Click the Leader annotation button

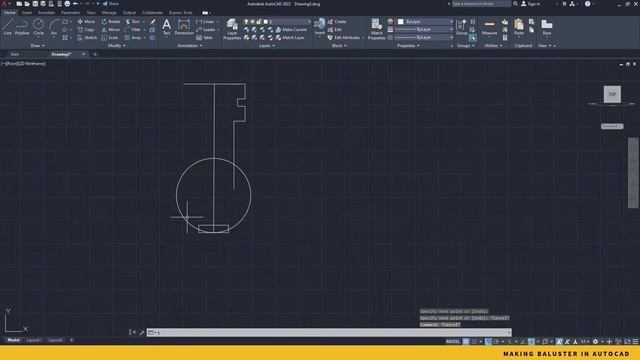point(206,30)
